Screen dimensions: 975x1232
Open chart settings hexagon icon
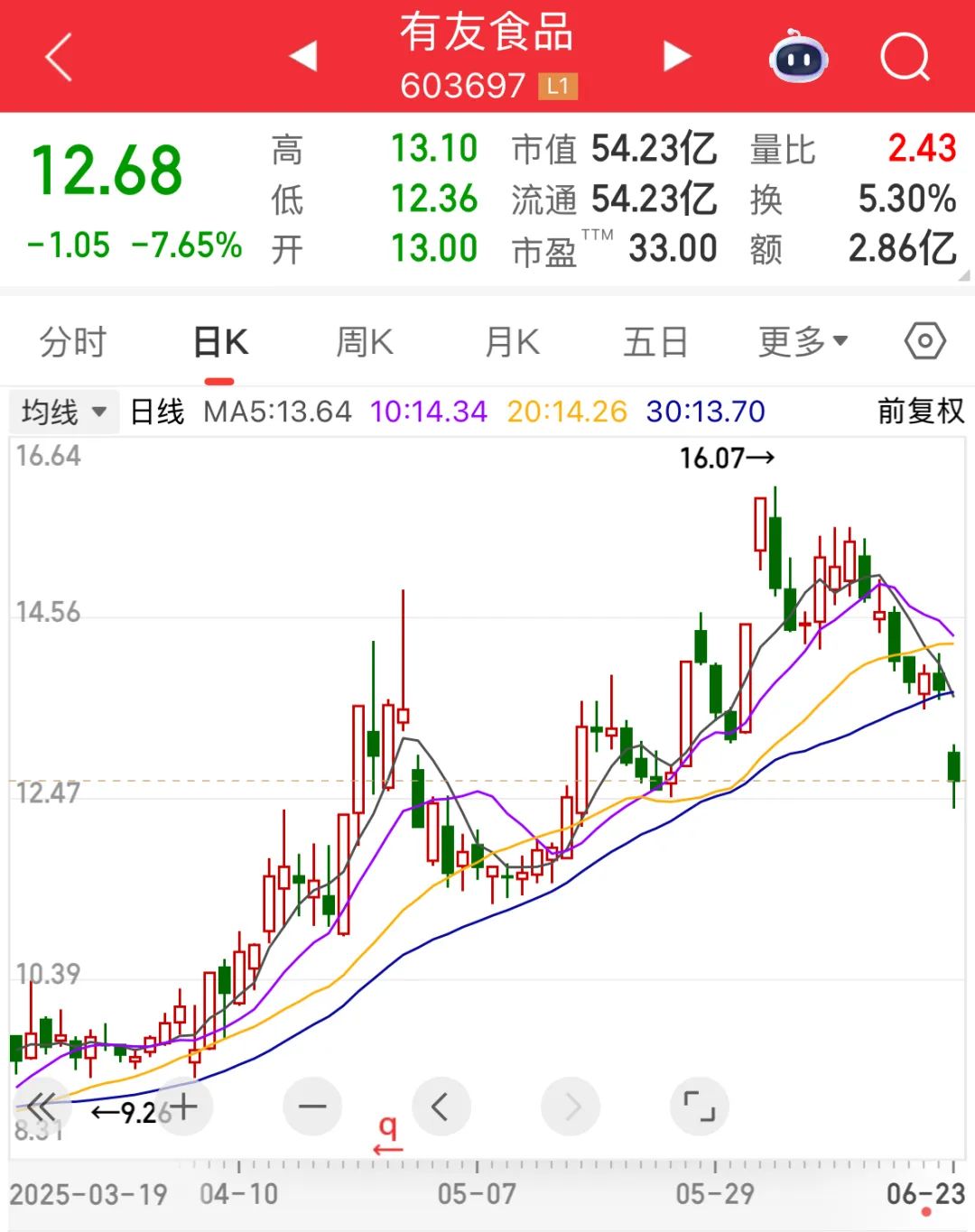(x=925, y=341)
